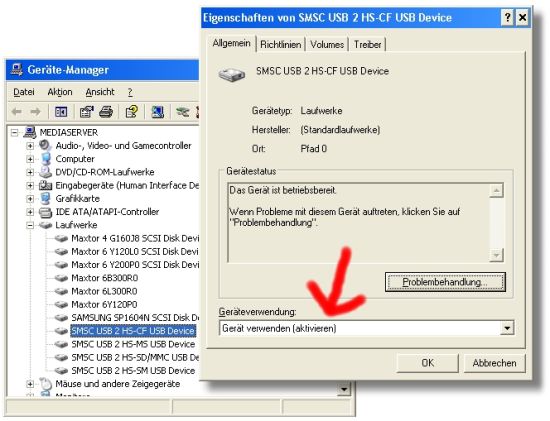The width and height of the screenshot is (550, 421).
Task: Select SMSC USB 2 HS-SD/MMC USB Device
Action: (x=135, y=357)
